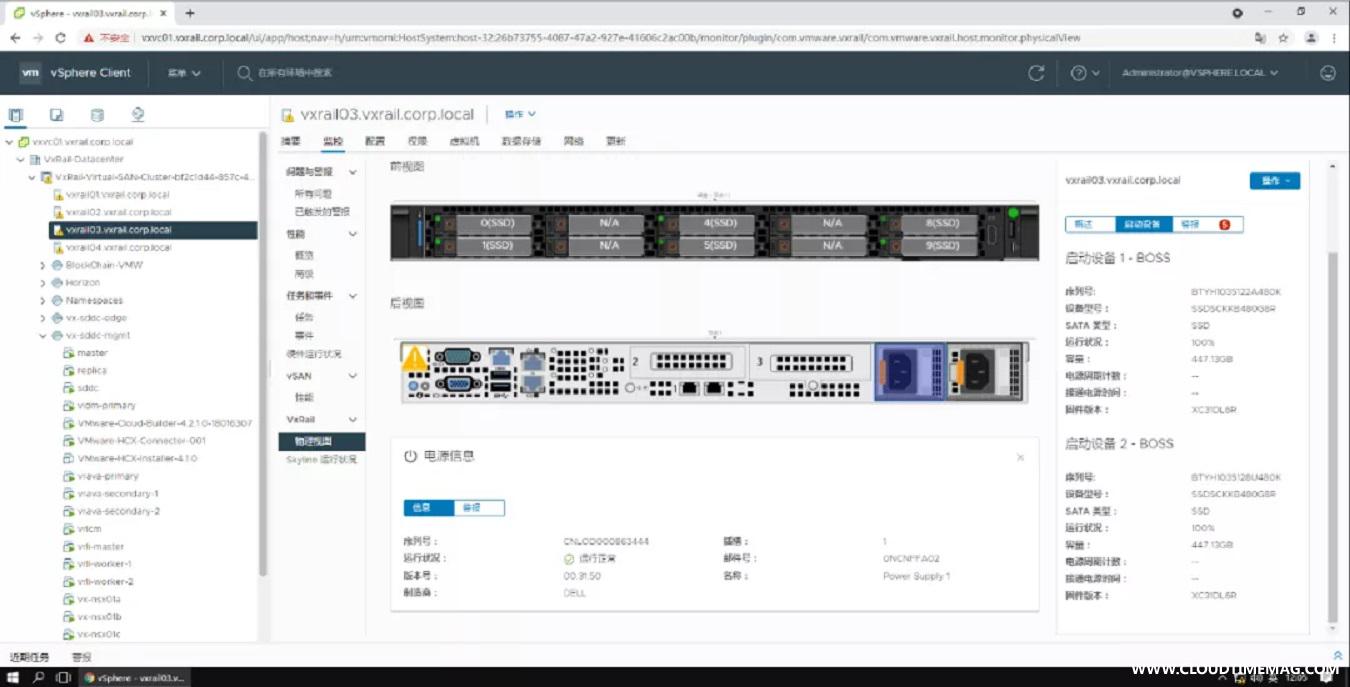Screen dimensions: 1350x687
Task: Open the actions dropdown beside the vxrail03 title
Action: click(x=520, y=114)
